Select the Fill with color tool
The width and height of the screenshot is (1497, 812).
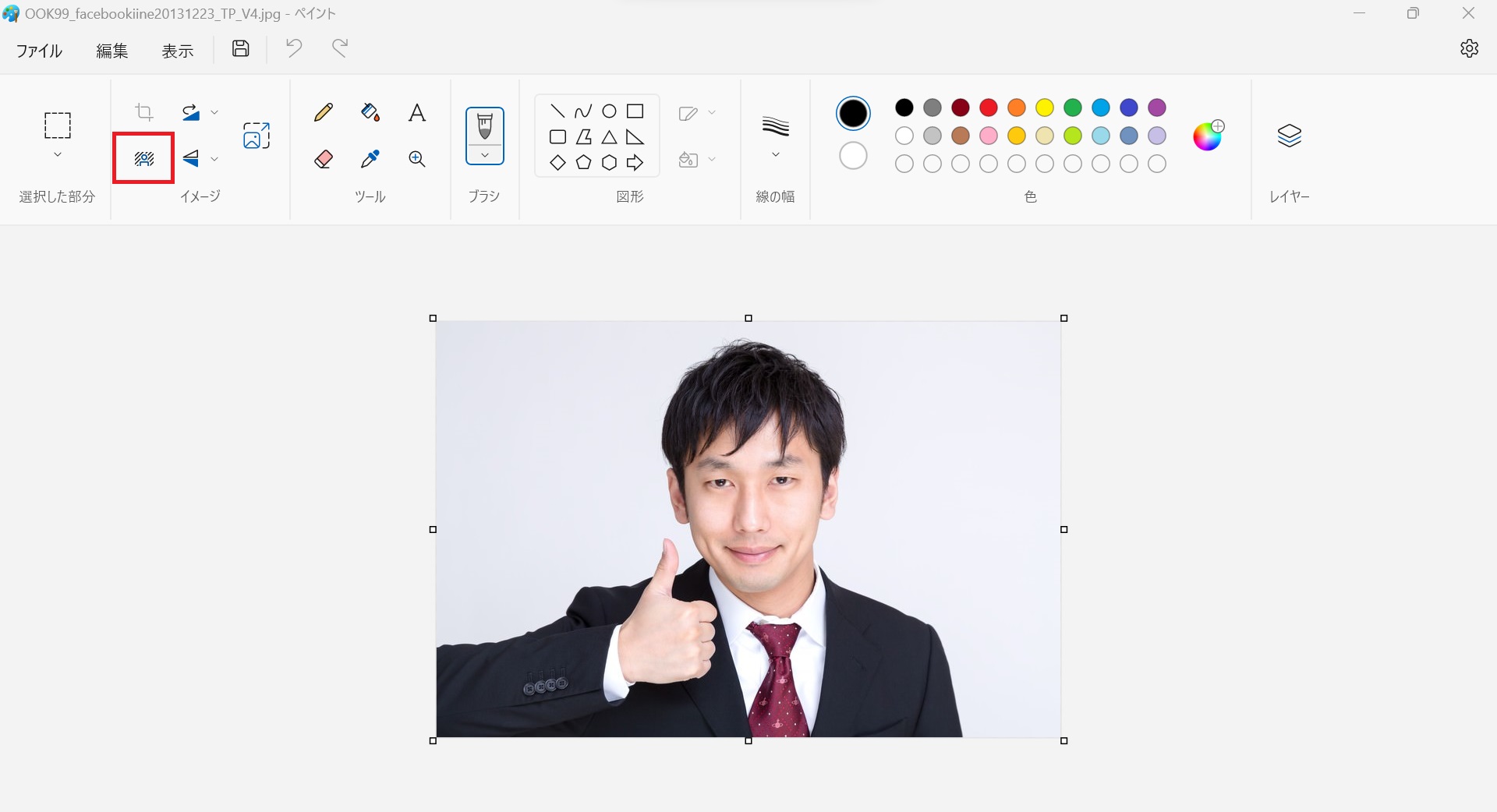(370, 112)
